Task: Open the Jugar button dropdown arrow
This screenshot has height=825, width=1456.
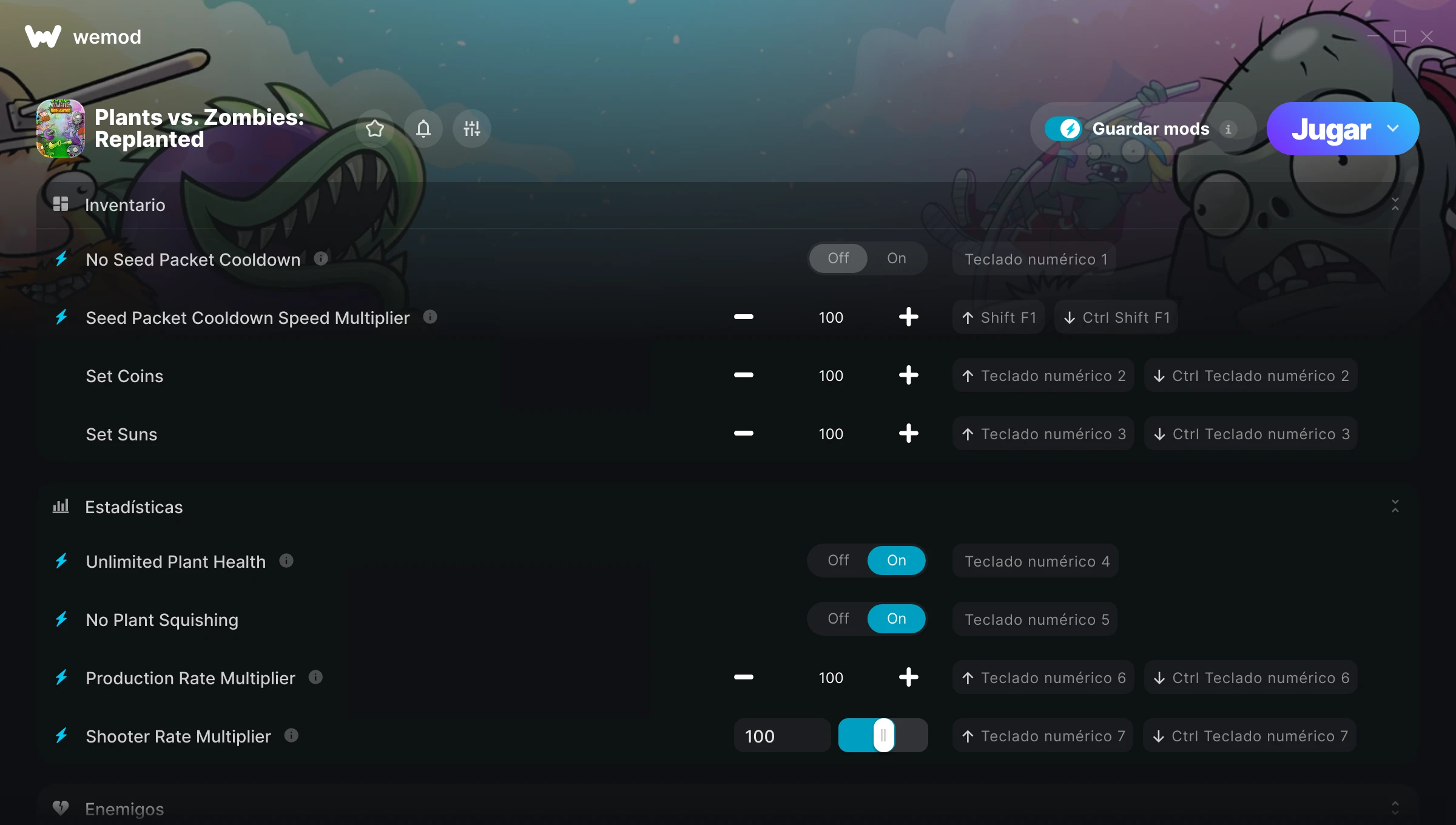Action: click(x=1393, y=129)
